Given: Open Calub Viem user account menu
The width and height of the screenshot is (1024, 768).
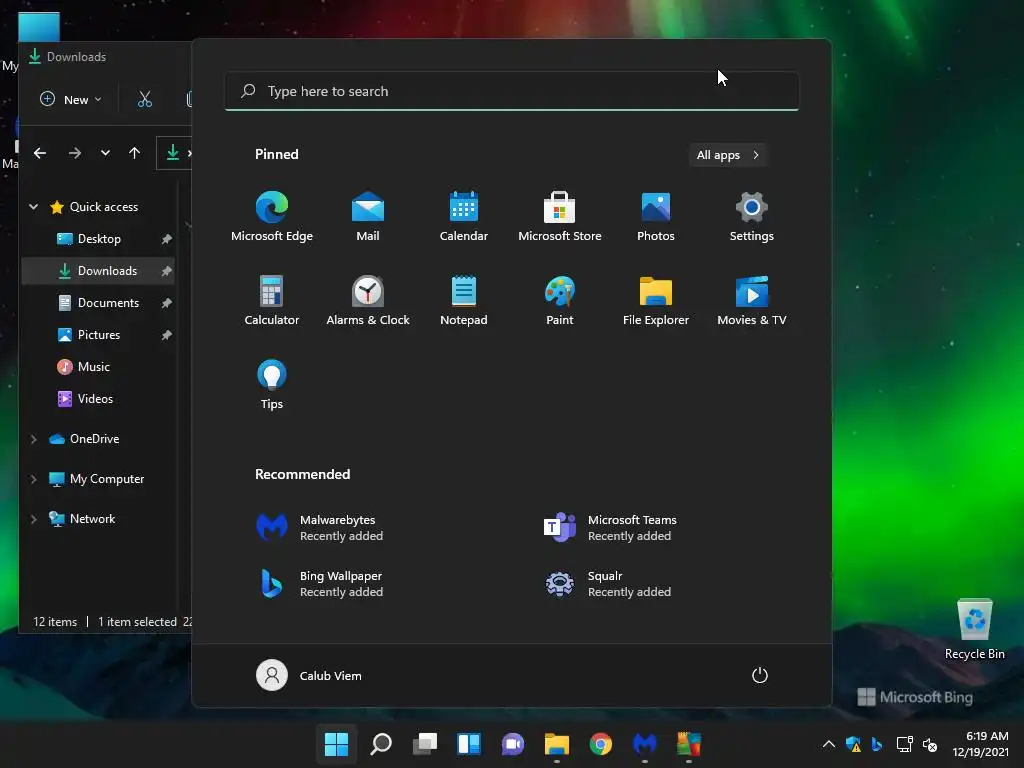Looking at the screenshot, I should click(309, 675).
